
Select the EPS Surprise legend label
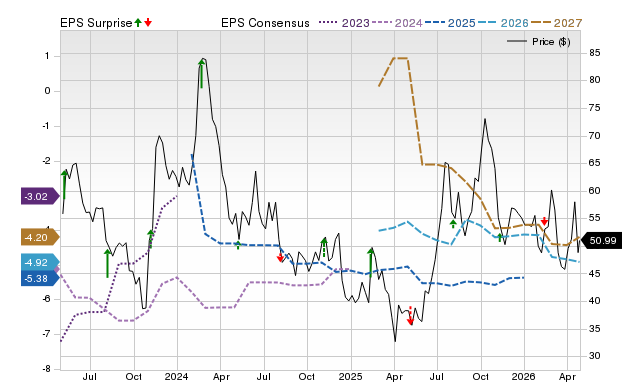coord(96,23)
